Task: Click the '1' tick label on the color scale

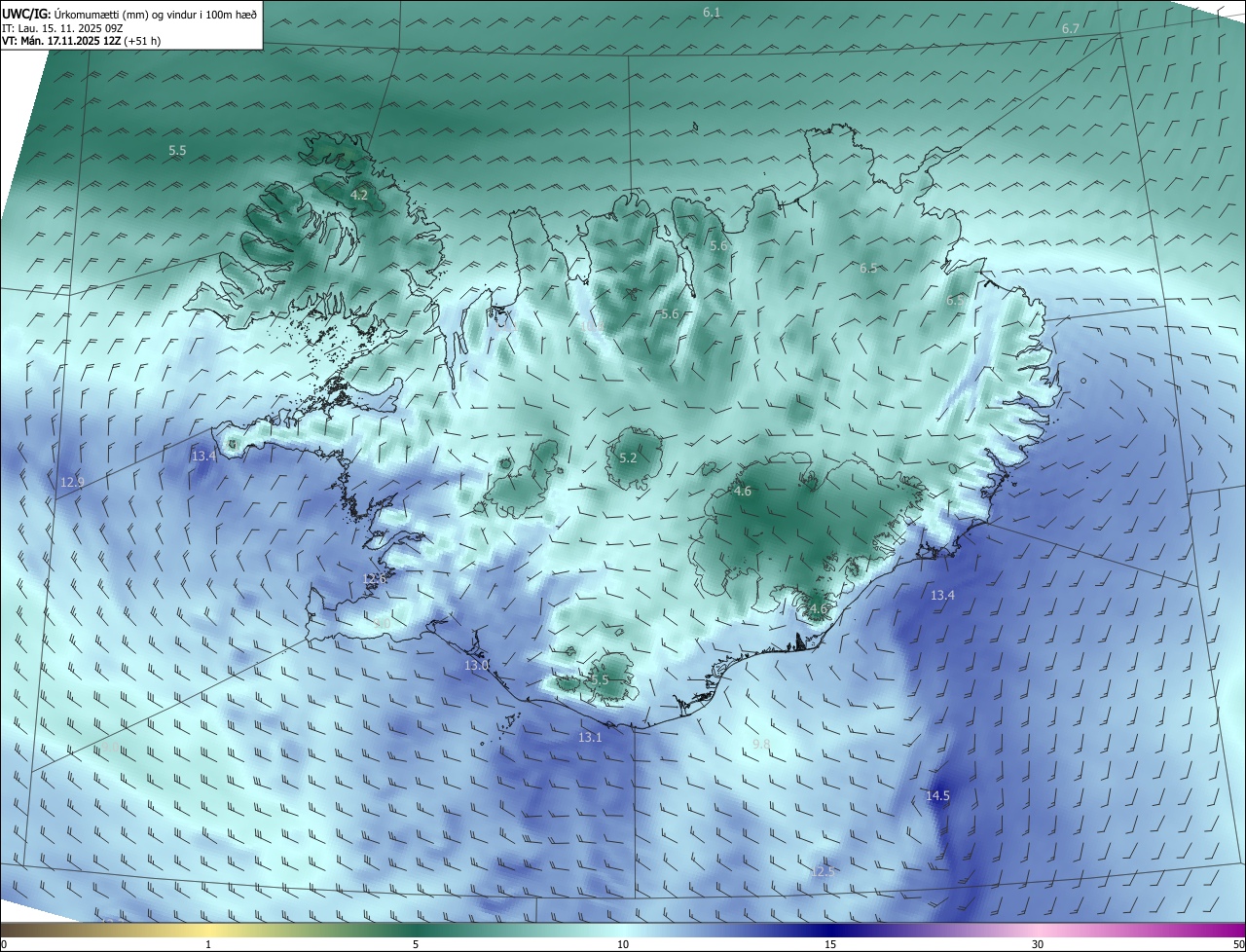Action: point(209,944)
